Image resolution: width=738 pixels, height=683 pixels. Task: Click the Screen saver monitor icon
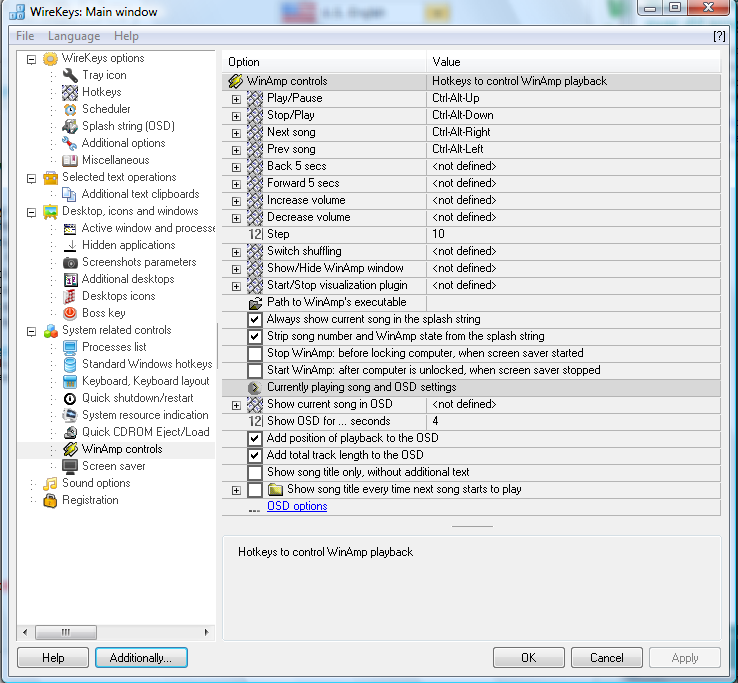[x=70, y=466]
